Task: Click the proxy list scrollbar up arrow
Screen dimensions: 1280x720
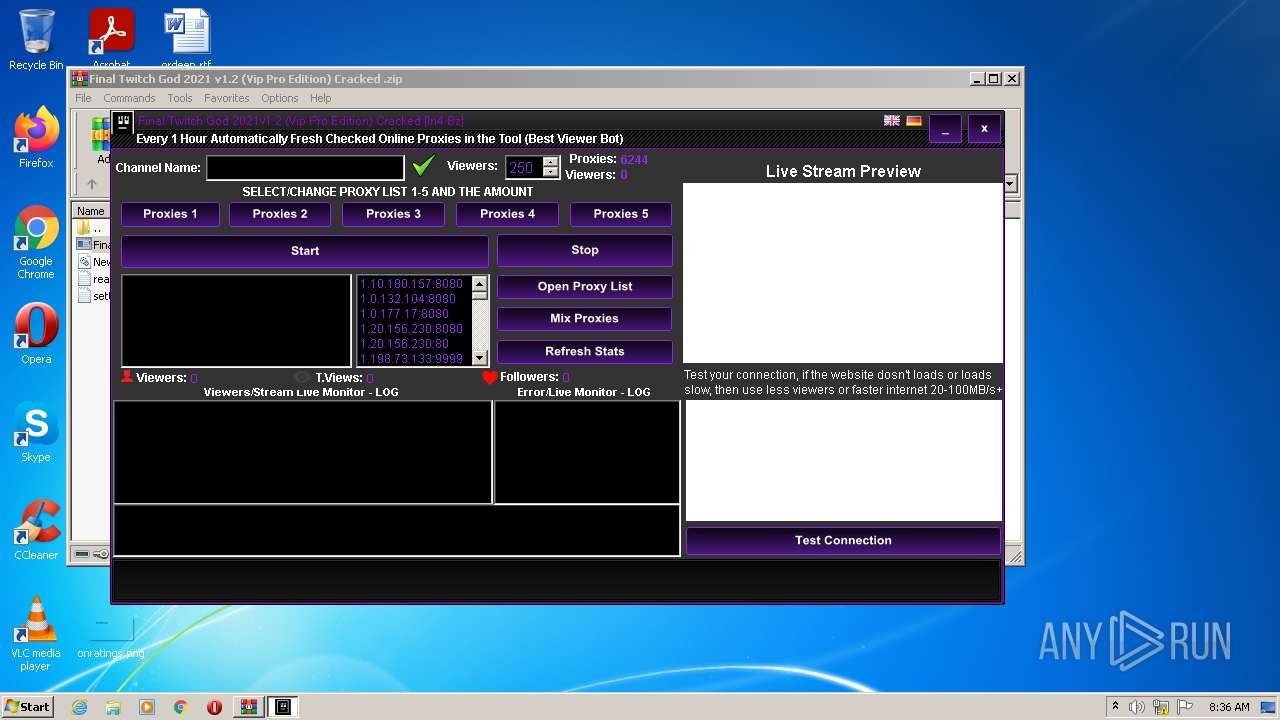Action: click(x=480, y=283)
